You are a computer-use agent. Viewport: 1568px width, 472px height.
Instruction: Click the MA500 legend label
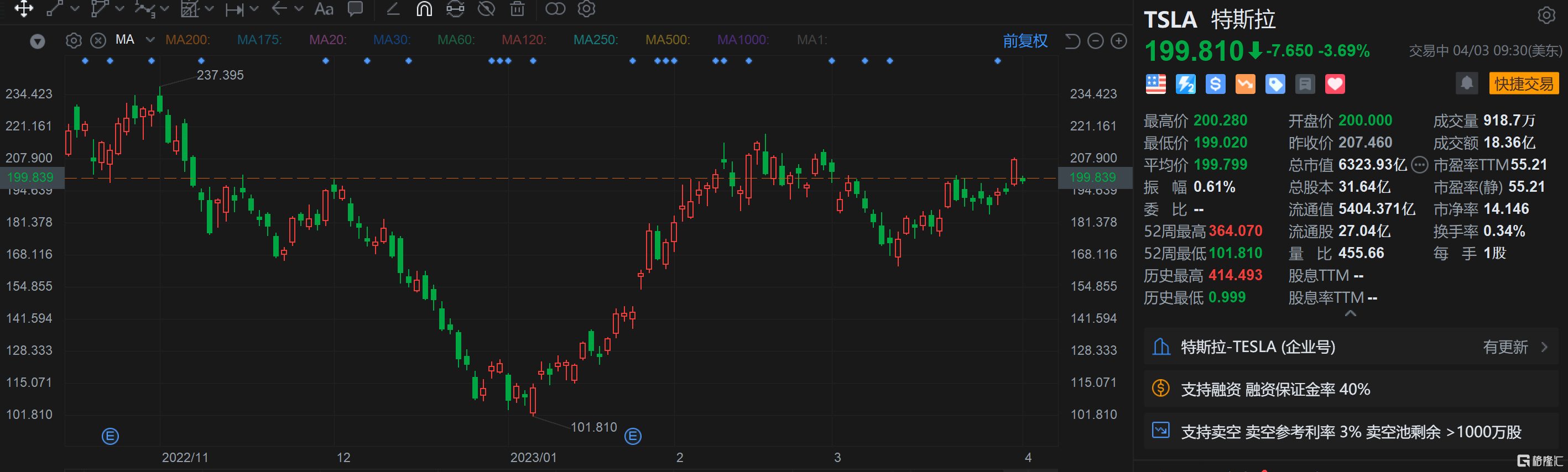point(667,40)
